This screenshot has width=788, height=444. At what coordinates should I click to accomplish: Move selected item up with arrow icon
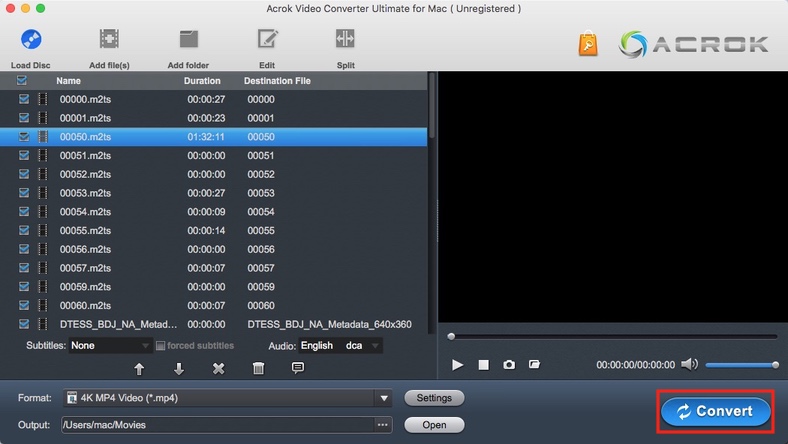point(139,369)
